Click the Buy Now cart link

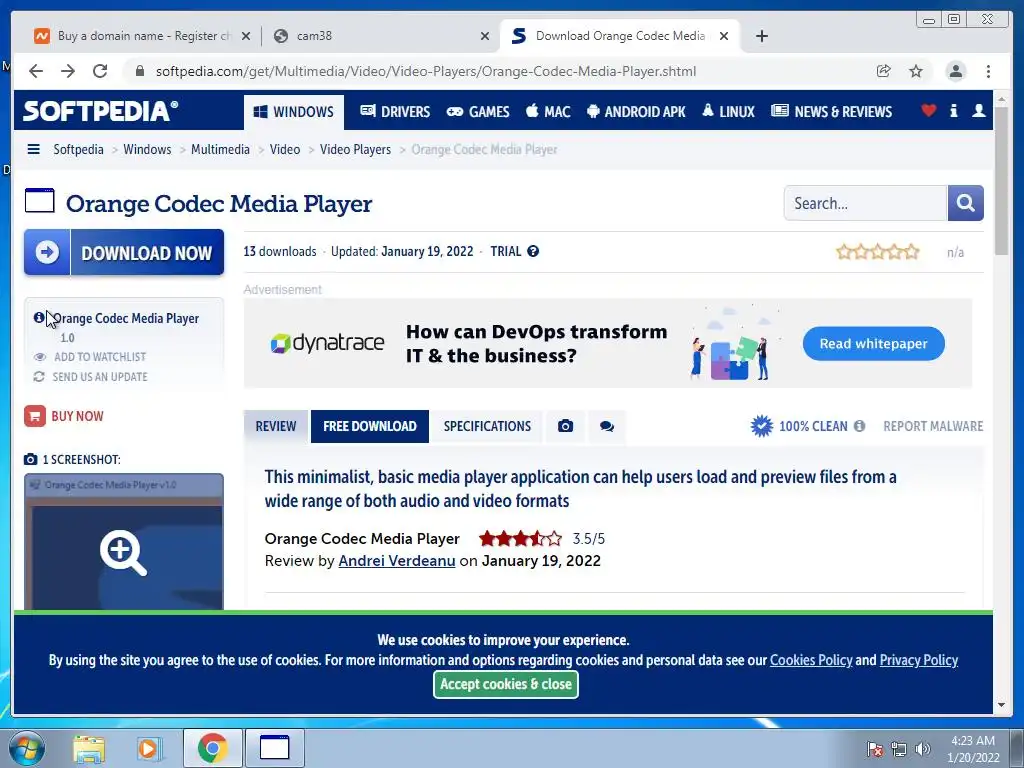click(x=64, y=416)
